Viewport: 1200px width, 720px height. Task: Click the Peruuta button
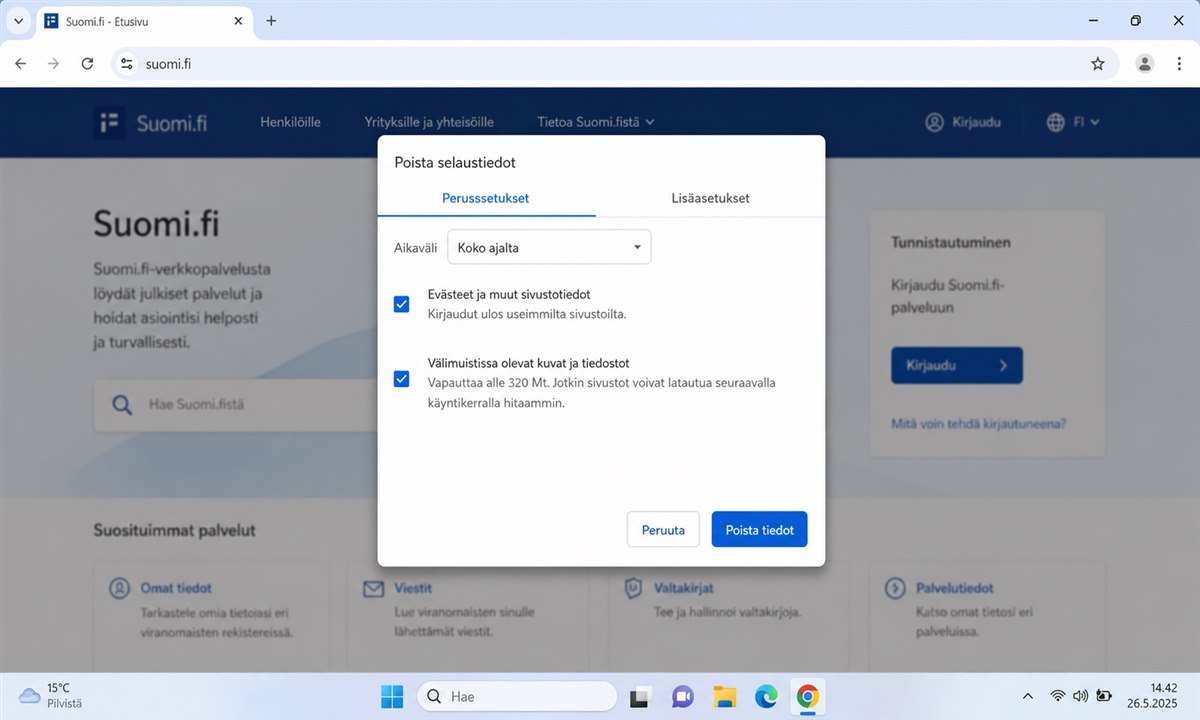pyautogui.click(x=663, y=530)
